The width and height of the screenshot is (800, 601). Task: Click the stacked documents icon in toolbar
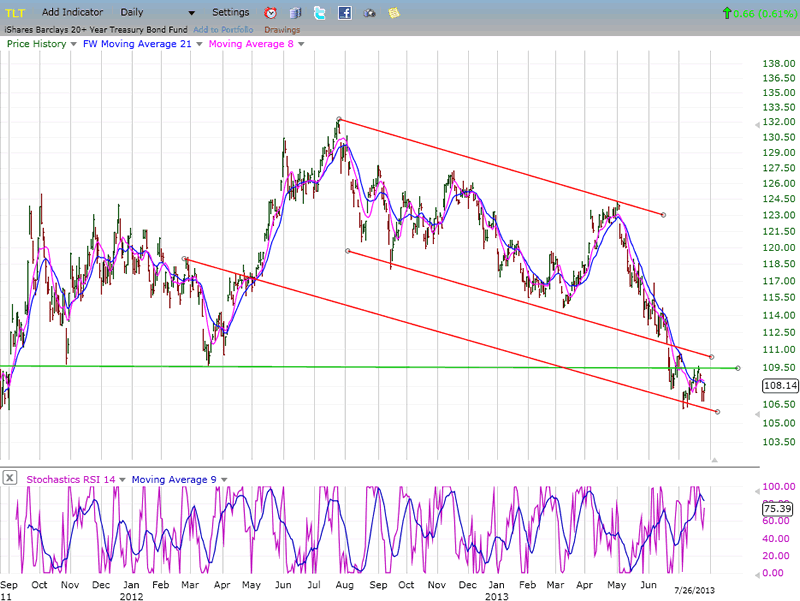295,13
